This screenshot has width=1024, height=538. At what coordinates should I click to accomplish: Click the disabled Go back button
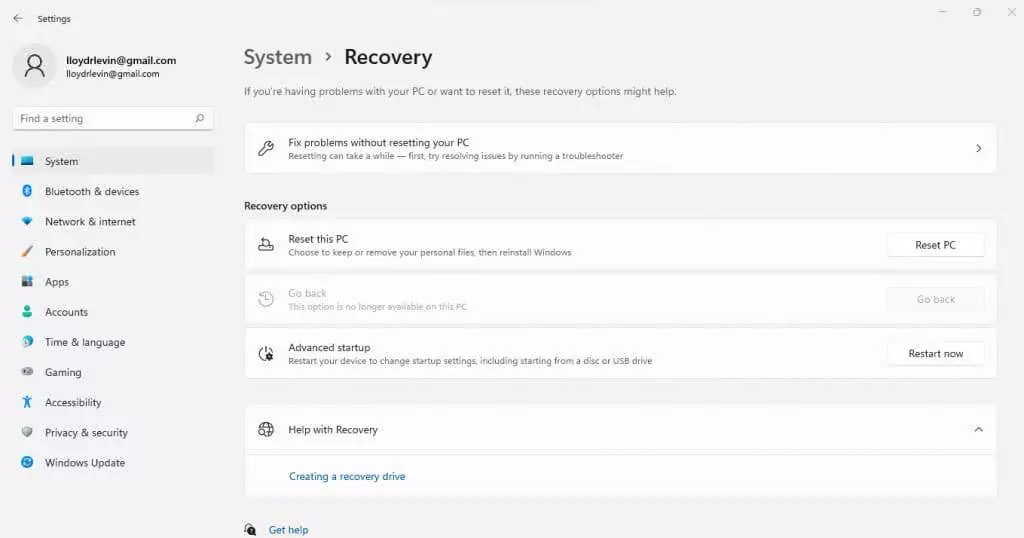(x=935, y=299)
